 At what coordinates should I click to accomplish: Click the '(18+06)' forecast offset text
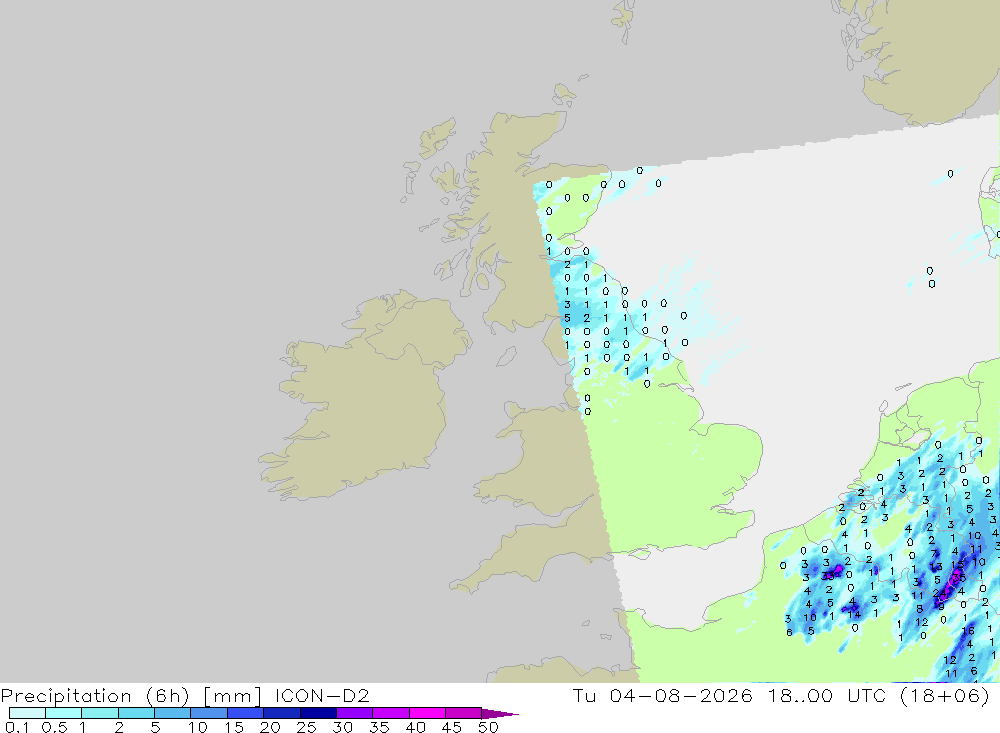[945, 695]
